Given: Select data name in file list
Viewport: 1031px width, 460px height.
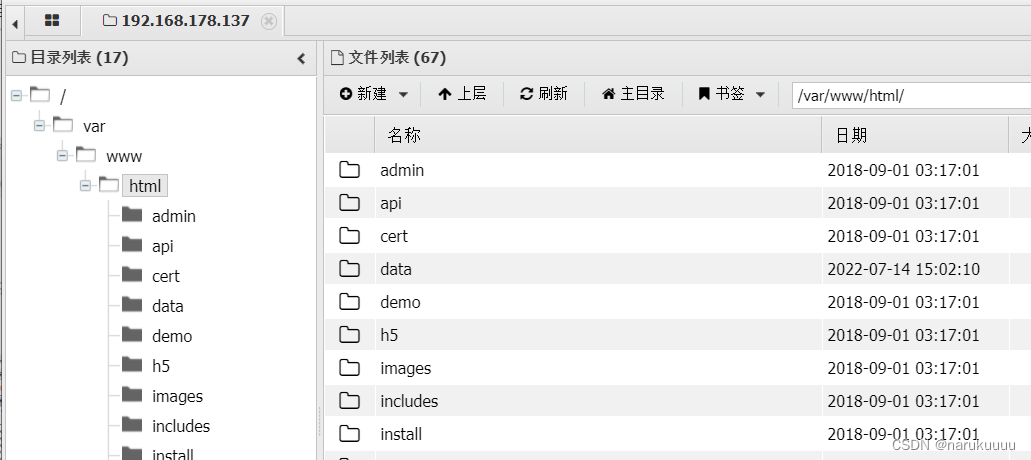Looking at the screenshot, I should point(396,269).
